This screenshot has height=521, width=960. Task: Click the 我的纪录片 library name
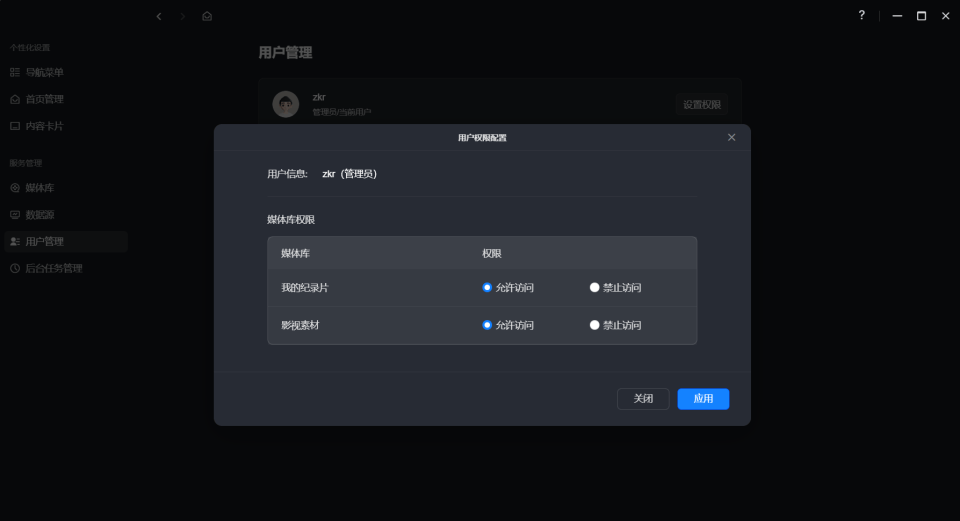point(304,288)
